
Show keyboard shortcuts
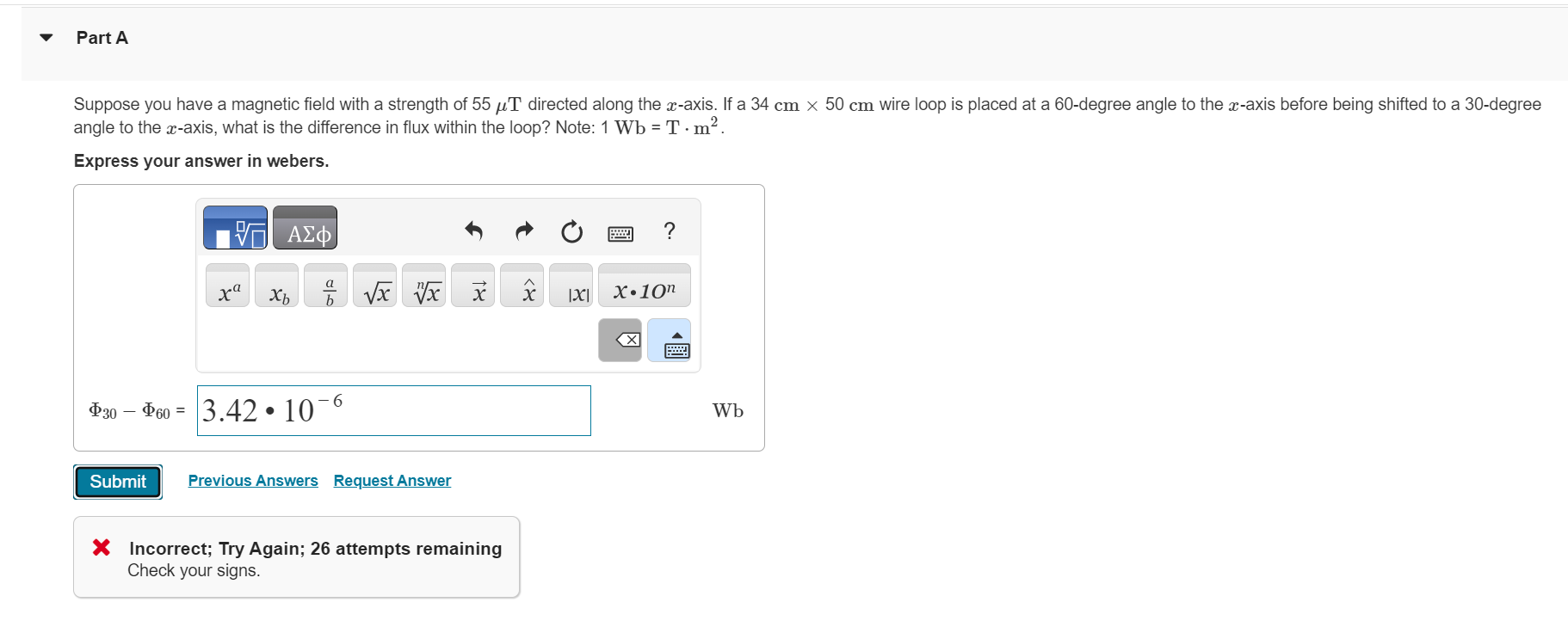(x=620, y=233)
